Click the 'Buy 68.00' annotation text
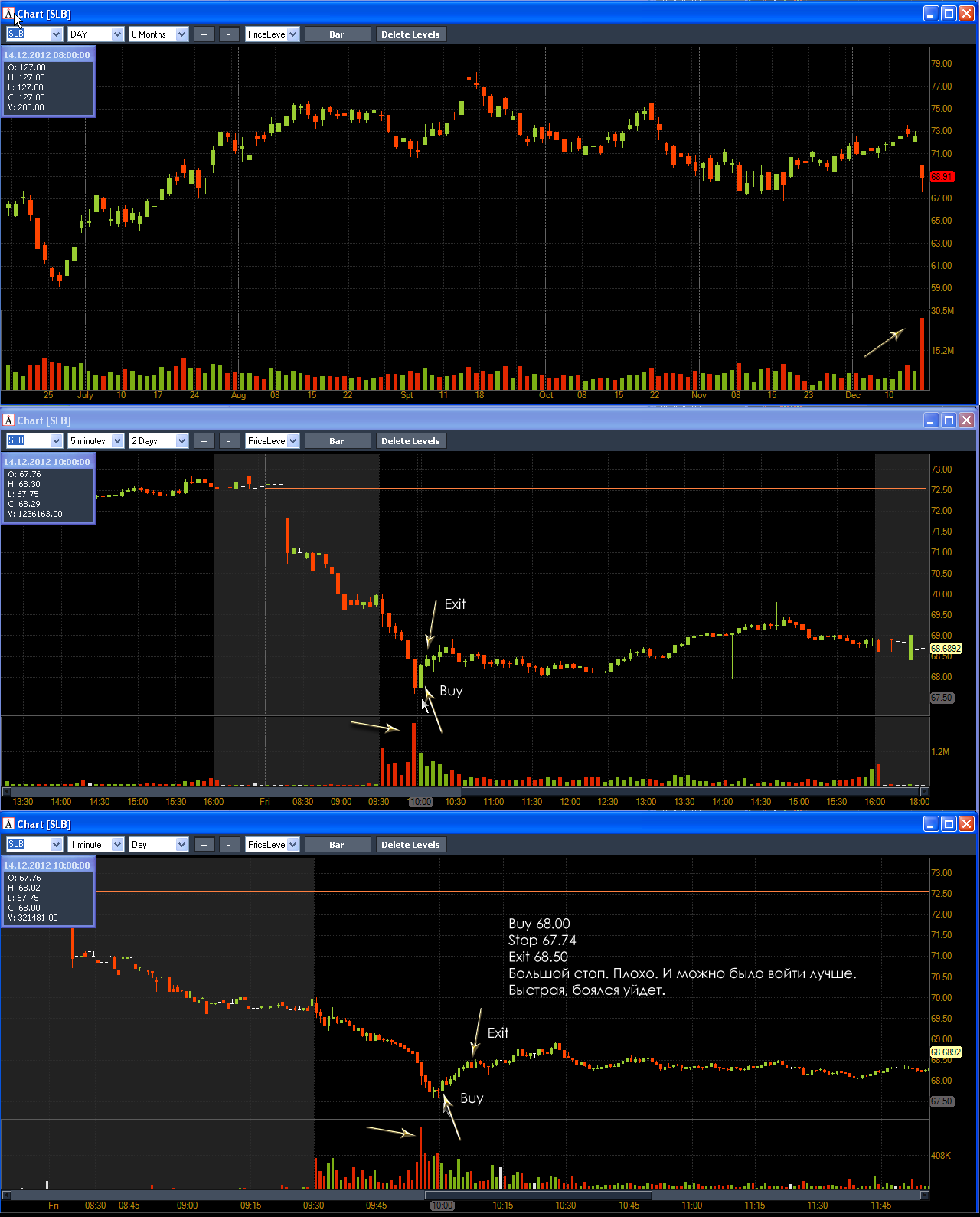 point(539,924)
